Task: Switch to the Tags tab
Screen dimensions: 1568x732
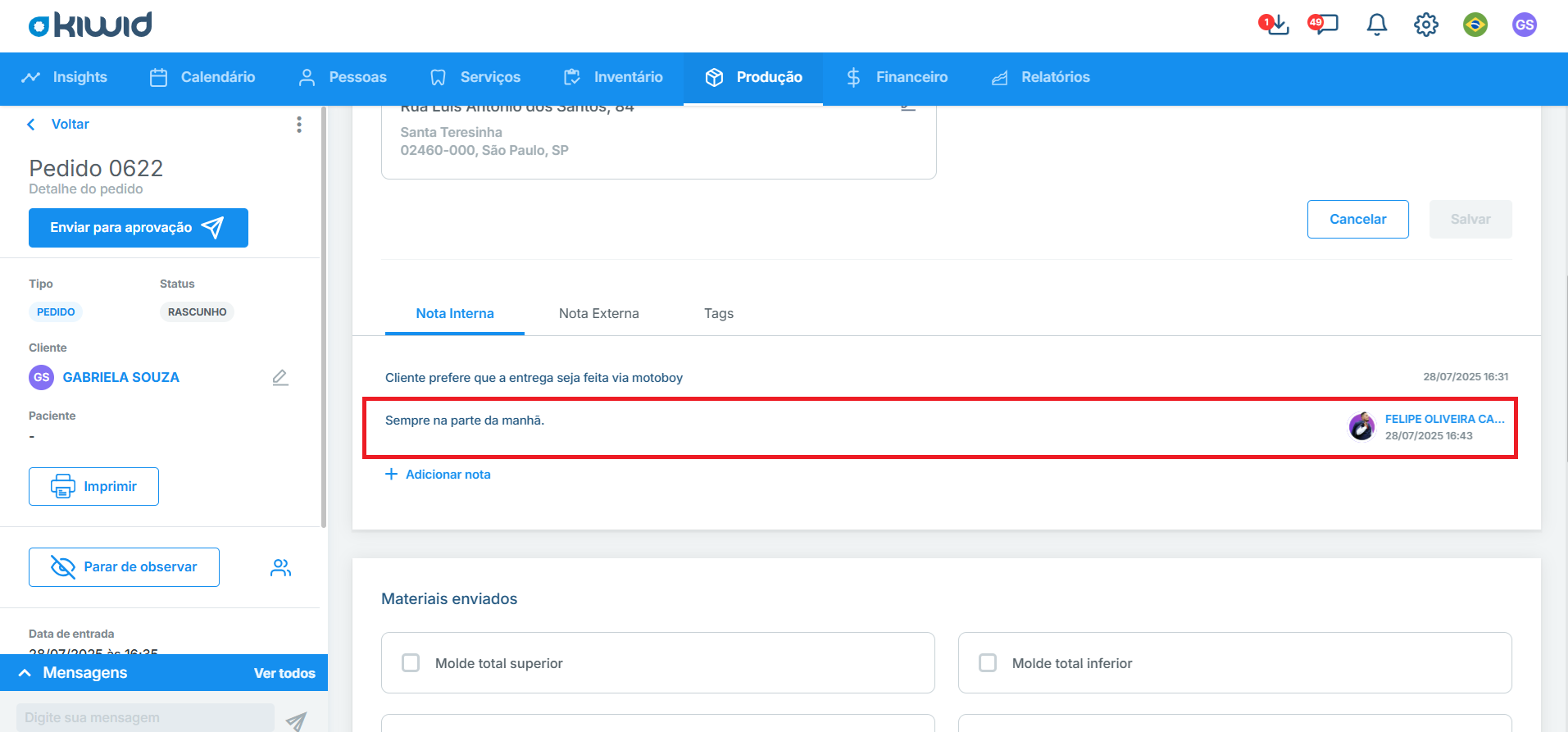Action: pyautogui.click(x=719, y=313)
